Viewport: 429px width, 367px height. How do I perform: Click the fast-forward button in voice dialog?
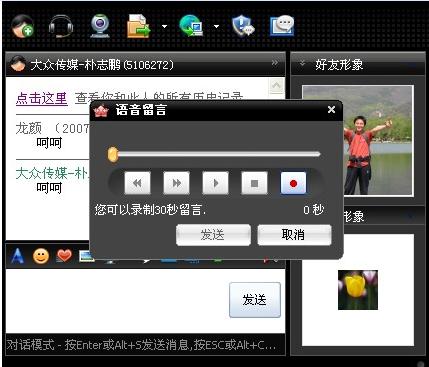(x=176, y=183)
